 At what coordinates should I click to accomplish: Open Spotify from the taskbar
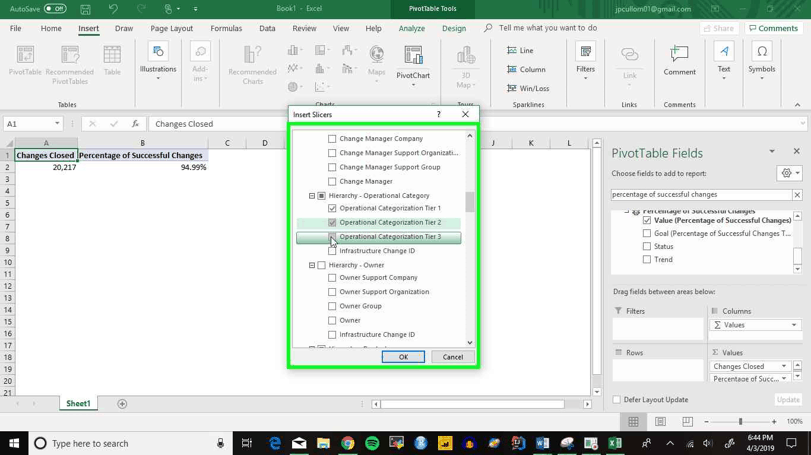click(x=372, y=443)
